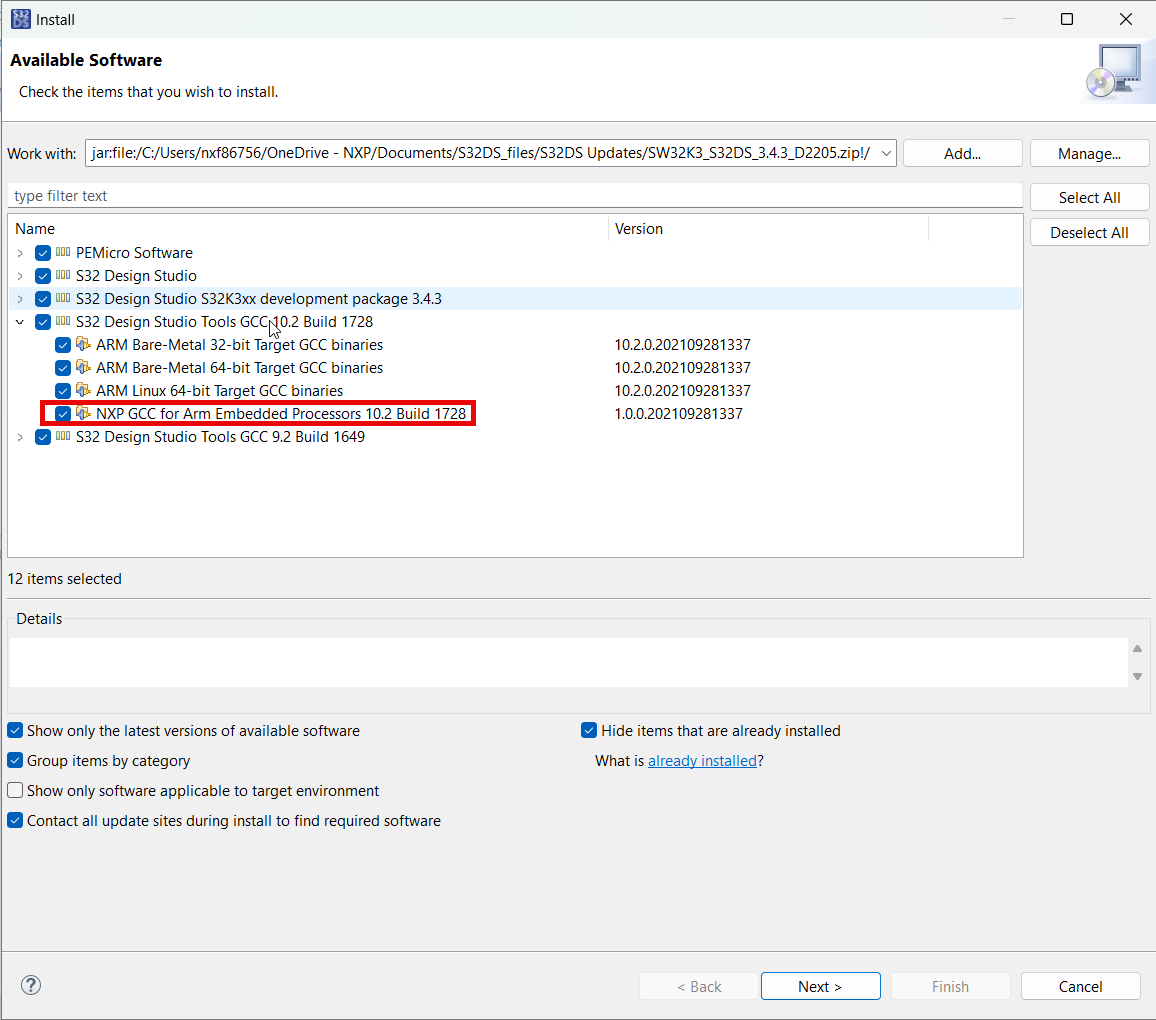Collapse S32 Design Studio Tools GCC 10.2

[x=21, y=321]
